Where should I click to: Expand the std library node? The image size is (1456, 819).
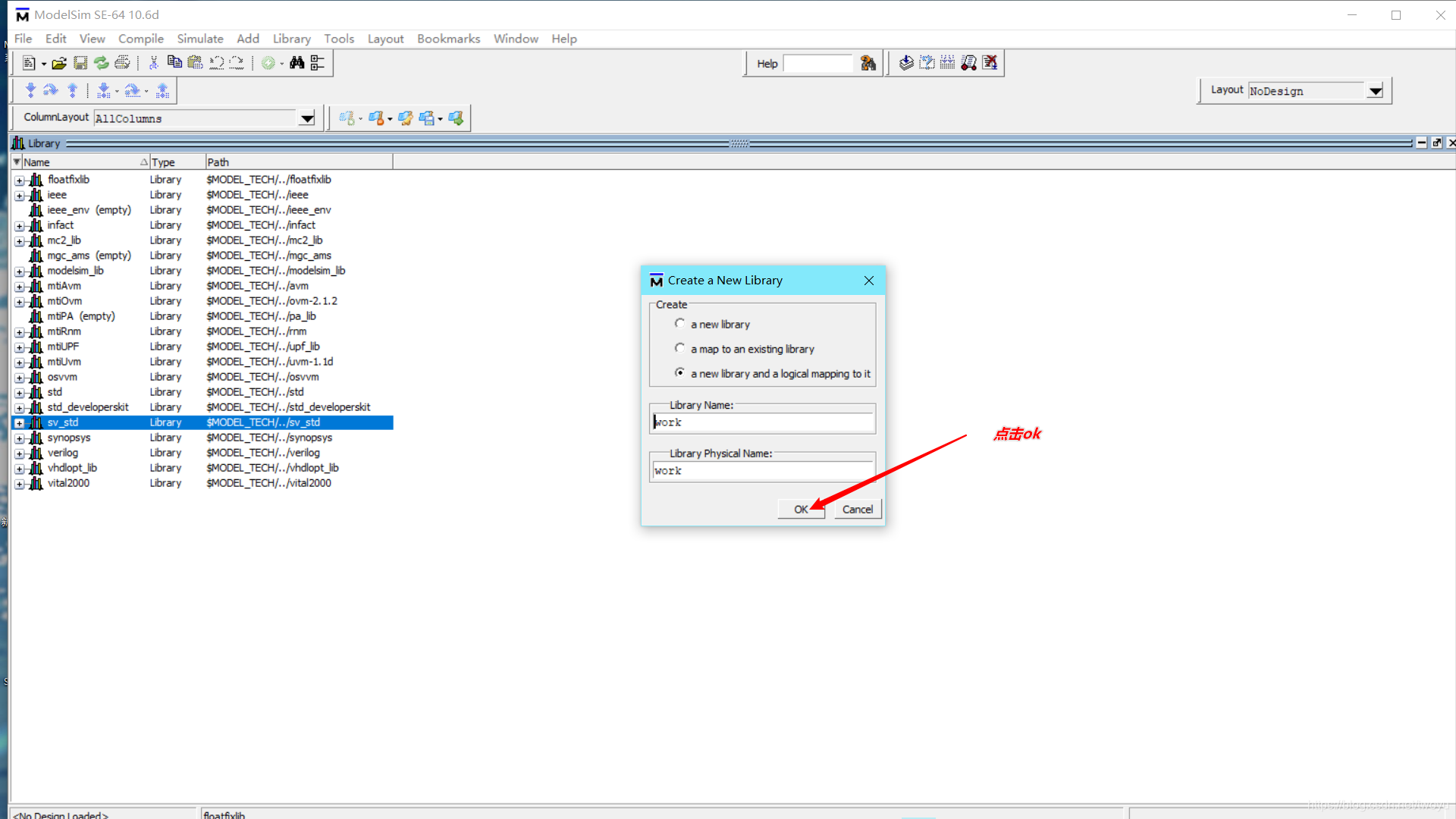19,393
